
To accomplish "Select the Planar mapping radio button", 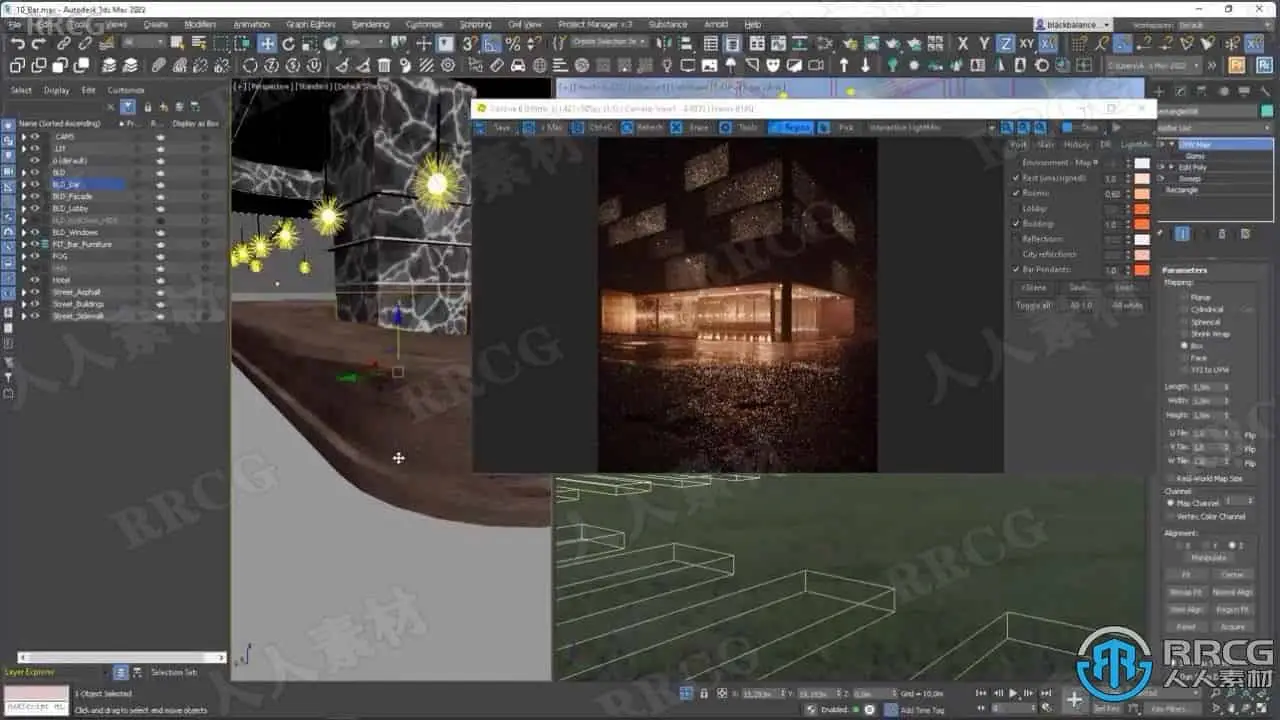I will 1185,297.
